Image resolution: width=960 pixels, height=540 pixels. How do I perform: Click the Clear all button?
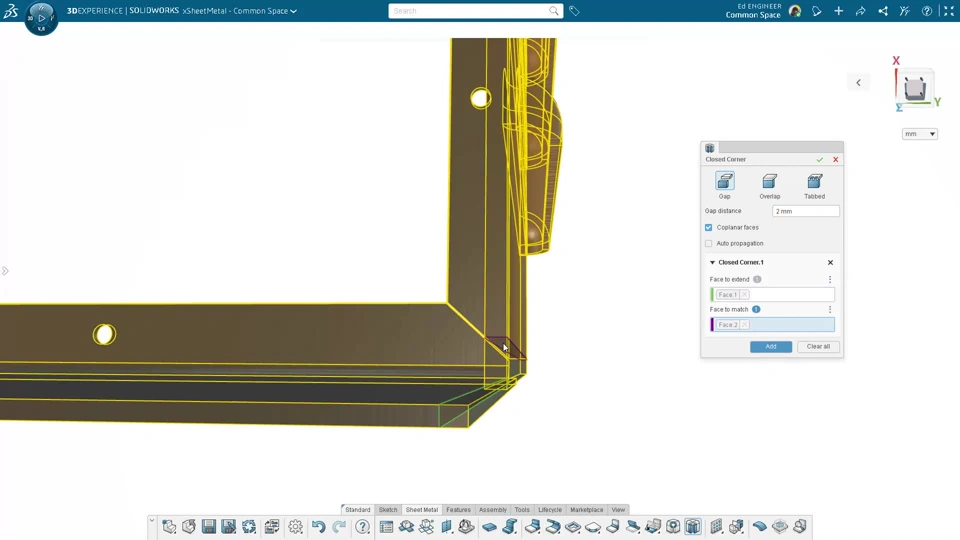pos(818,347)
